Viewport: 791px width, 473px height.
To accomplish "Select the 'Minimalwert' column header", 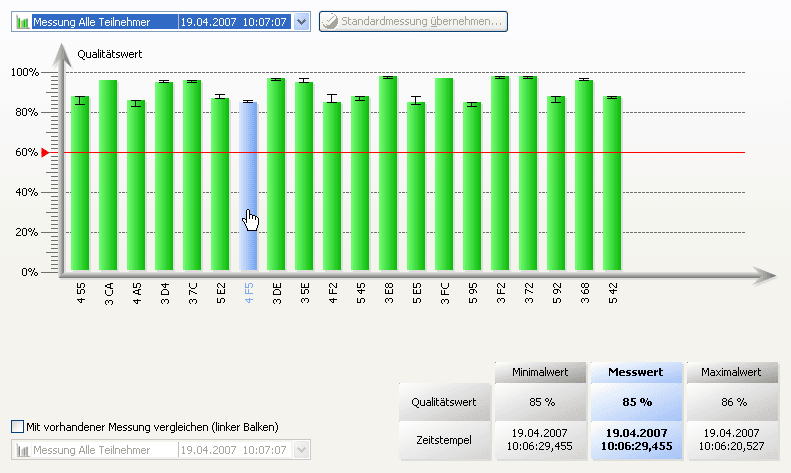I will [x=541, y=372].
